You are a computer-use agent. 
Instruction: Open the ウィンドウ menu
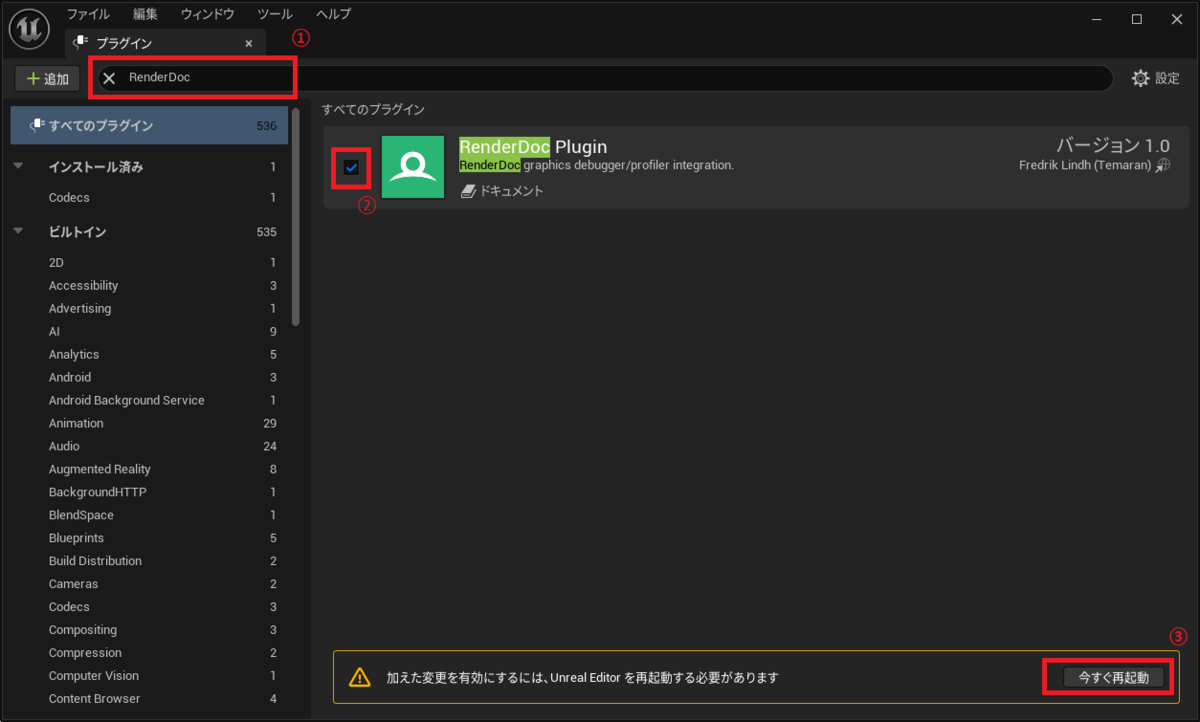(207, 14)
